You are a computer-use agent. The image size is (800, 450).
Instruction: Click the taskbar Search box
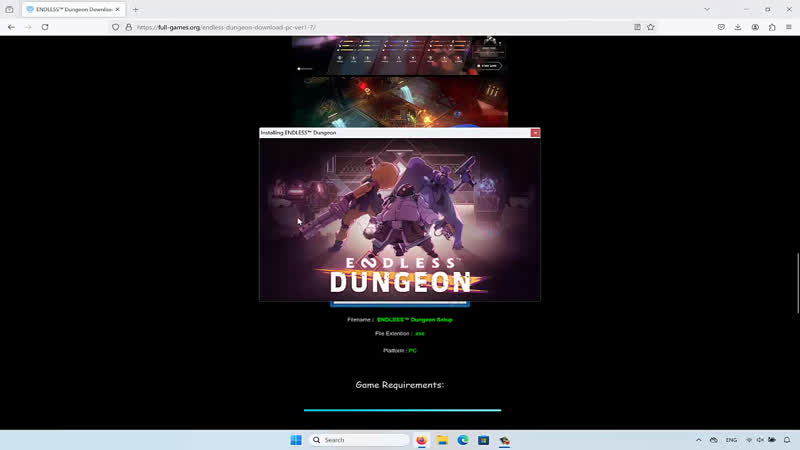tap(360, 440)
